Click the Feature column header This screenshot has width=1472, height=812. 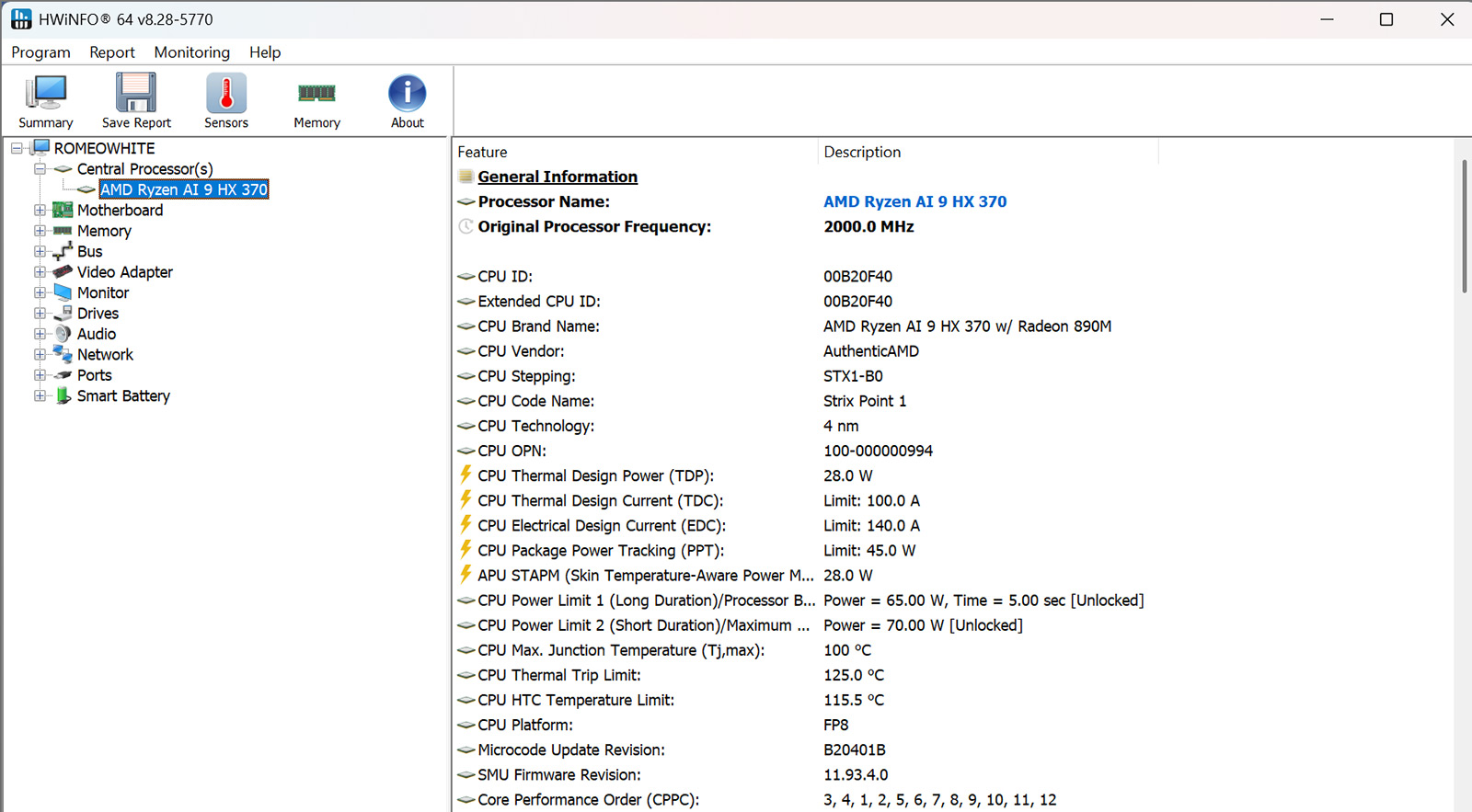[x=635, y=152]
